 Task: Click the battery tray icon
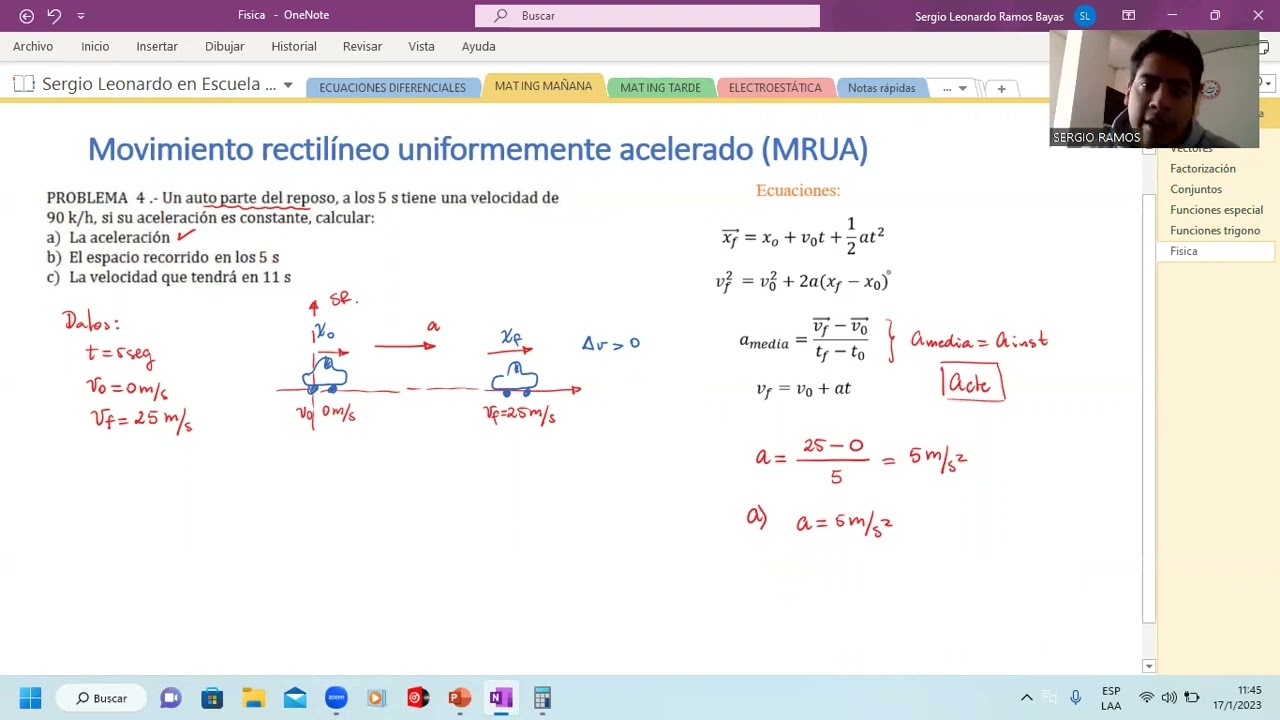click(x=1192, y=698)
